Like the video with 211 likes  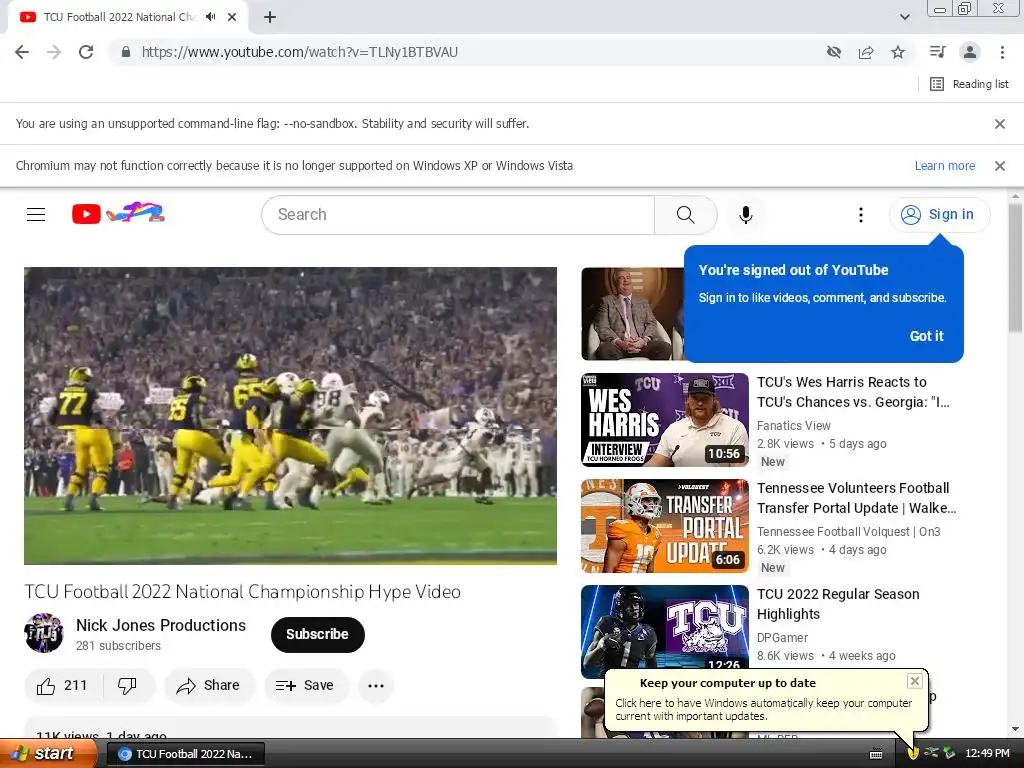pyautogui.click(x=63, y=685)
